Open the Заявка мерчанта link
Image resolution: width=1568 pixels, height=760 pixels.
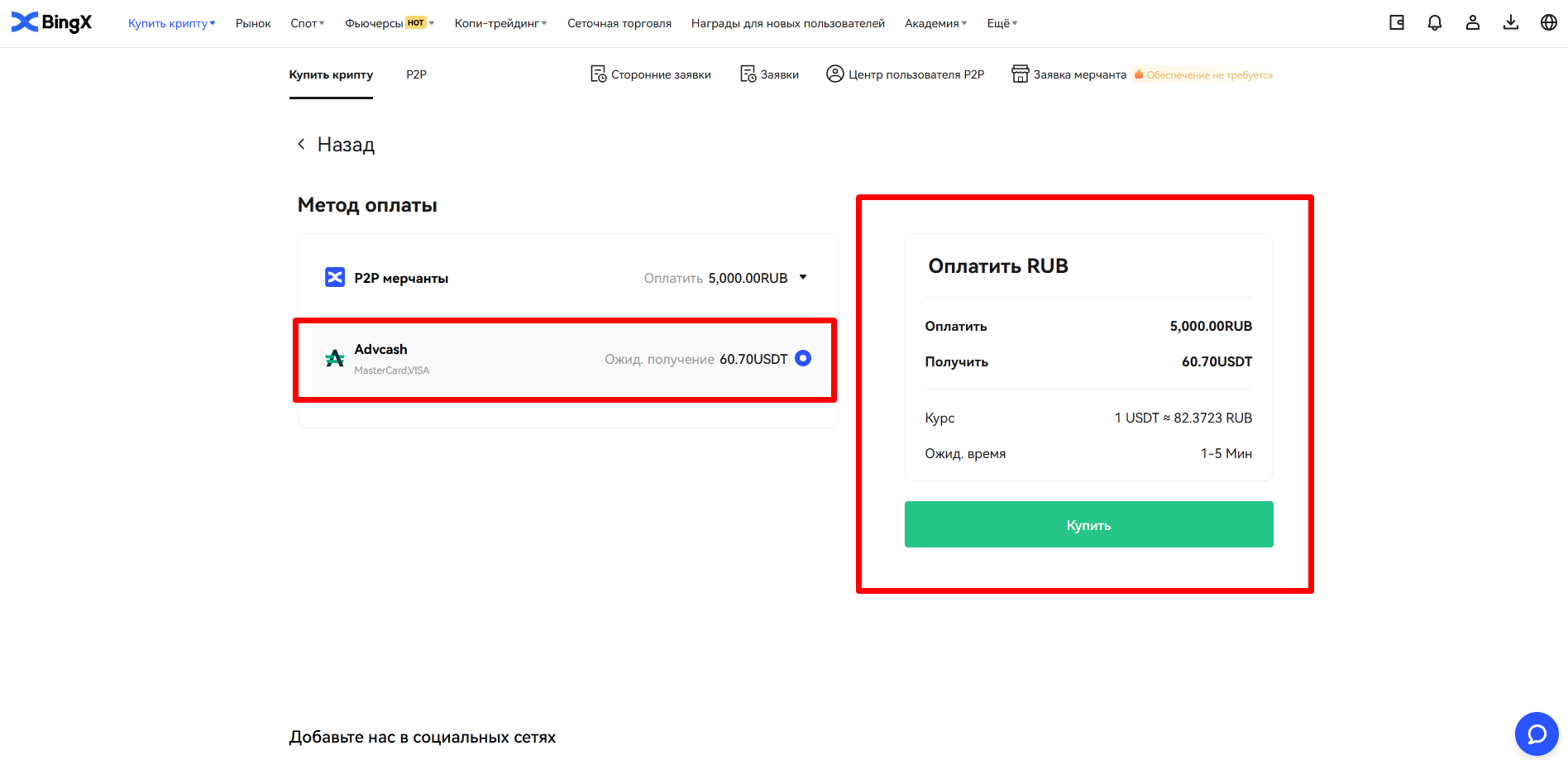tap(1079, 74)
